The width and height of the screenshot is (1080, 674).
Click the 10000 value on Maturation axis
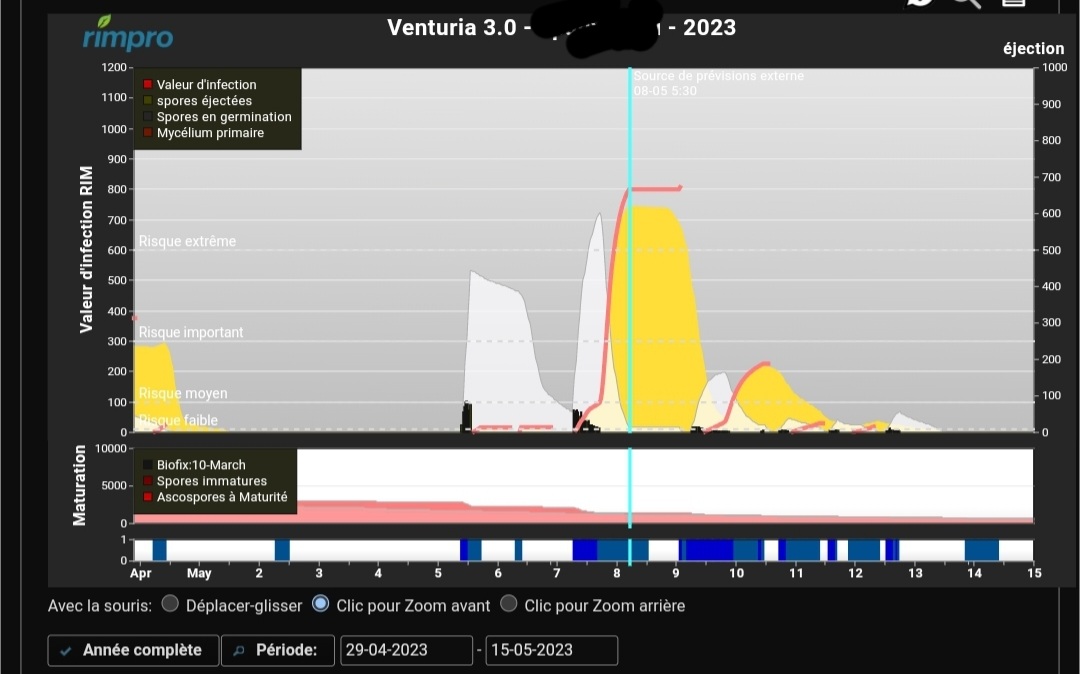[x=111, y=449]
